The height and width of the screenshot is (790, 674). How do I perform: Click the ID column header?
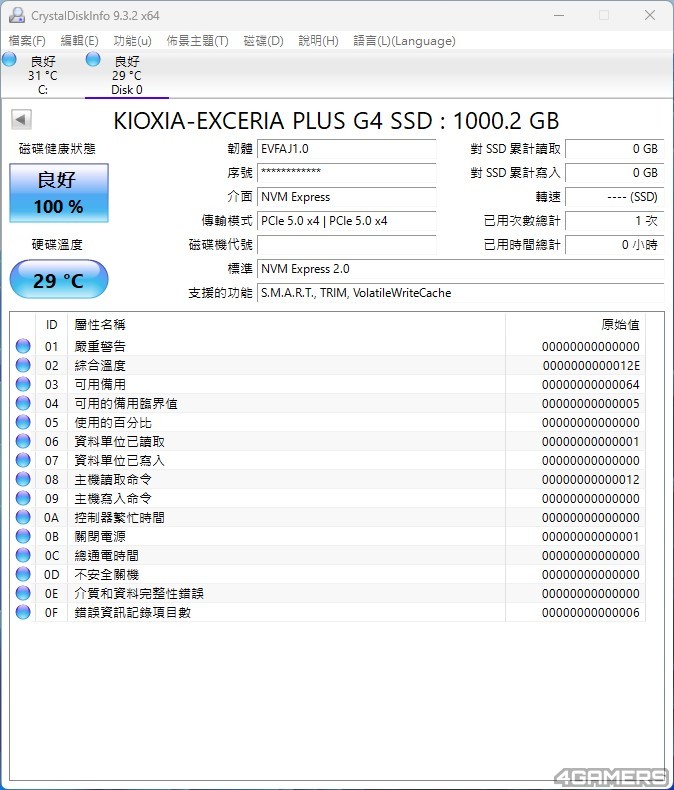pyautogui.click(x=51, y=325)
